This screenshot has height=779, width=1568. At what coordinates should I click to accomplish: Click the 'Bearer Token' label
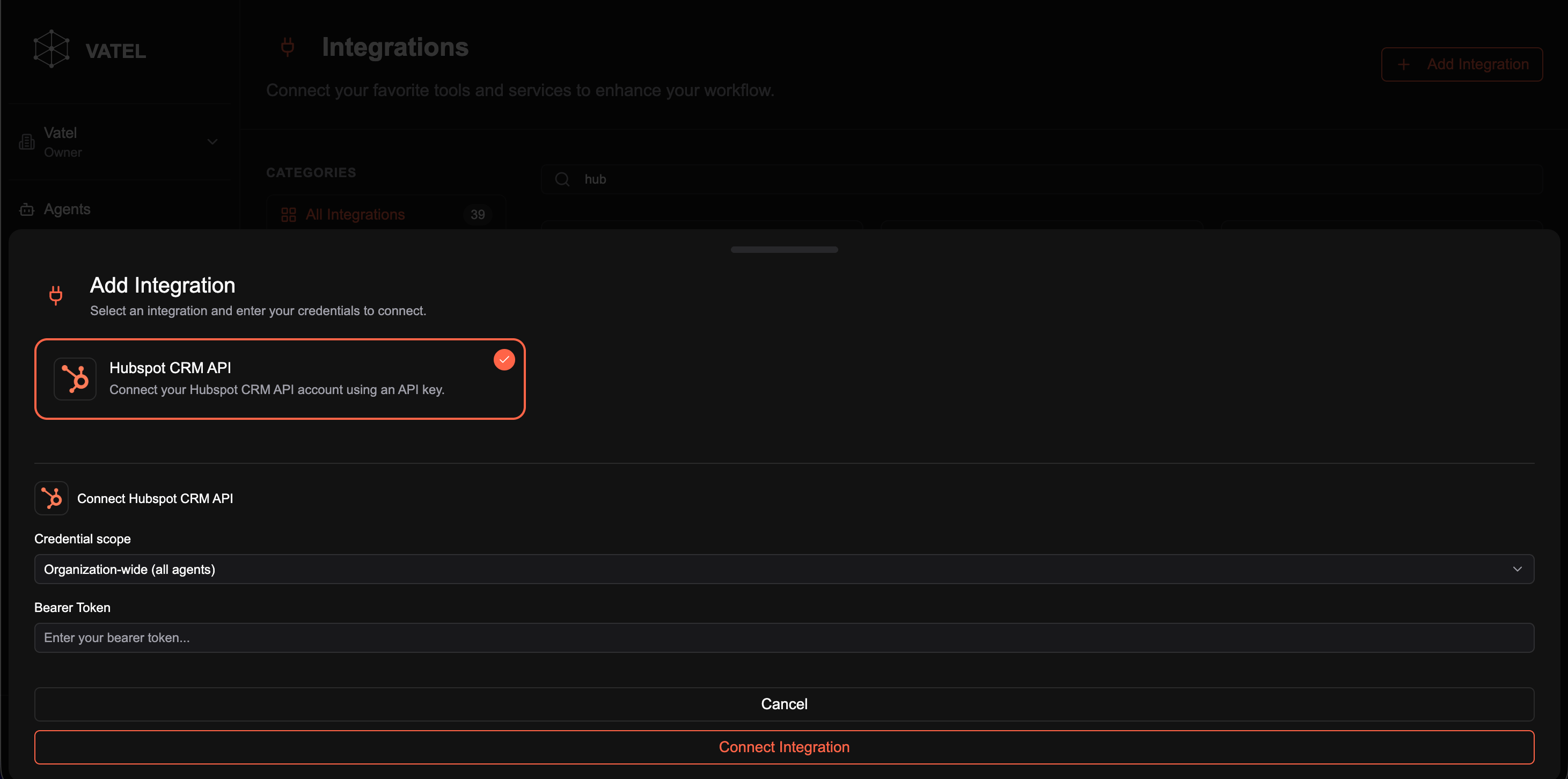pos(72,608)
